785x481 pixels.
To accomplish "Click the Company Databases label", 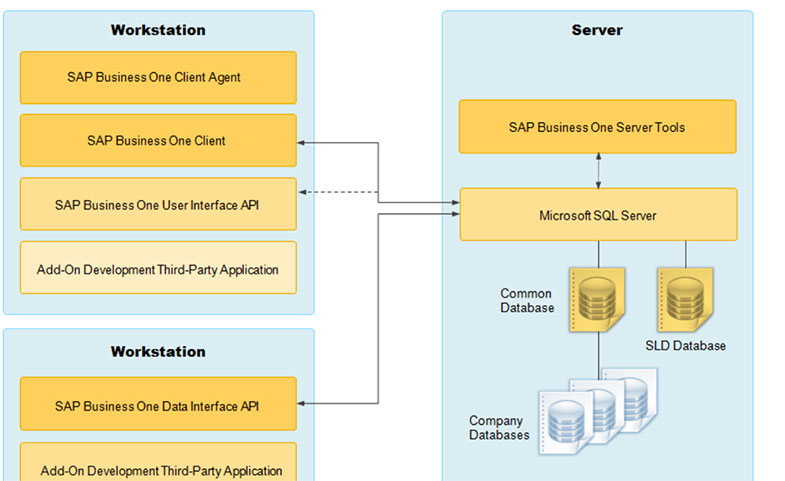I will [x=499, y=428].
